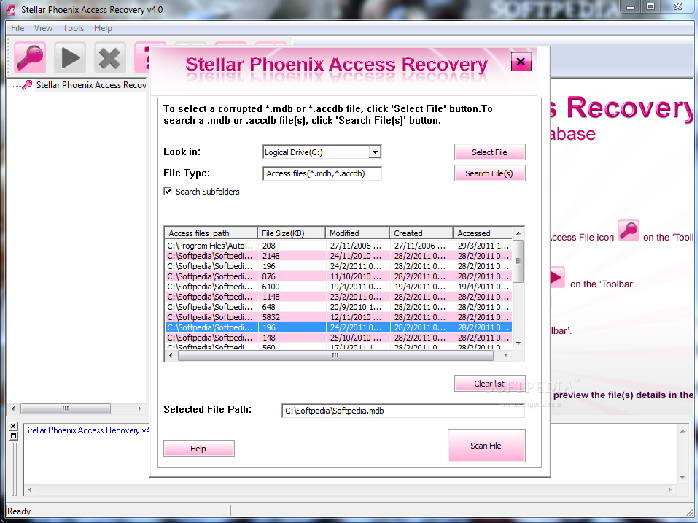The height and width of the screenshot is (523, 698).
Task: Click pink play icon in background instructions text
Action: coord(555,277)
